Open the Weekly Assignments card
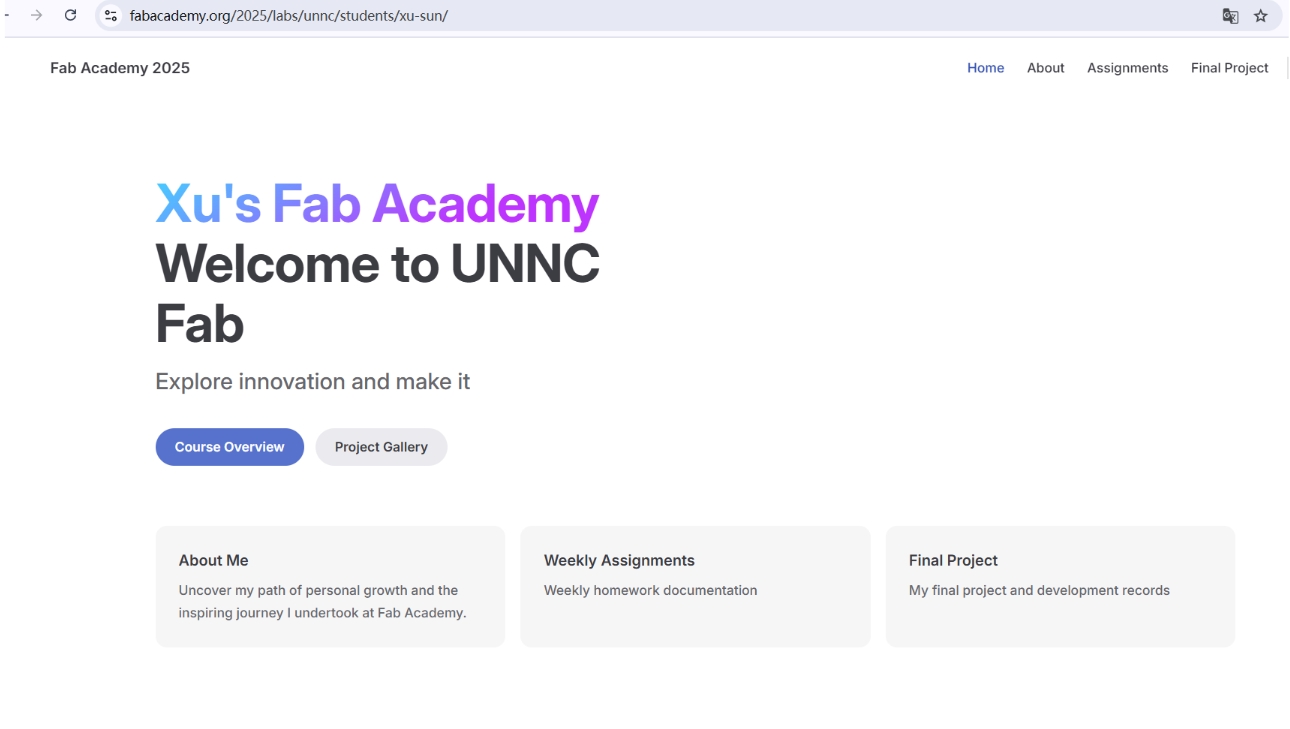The image size is (1290, 729). point(695,586)
